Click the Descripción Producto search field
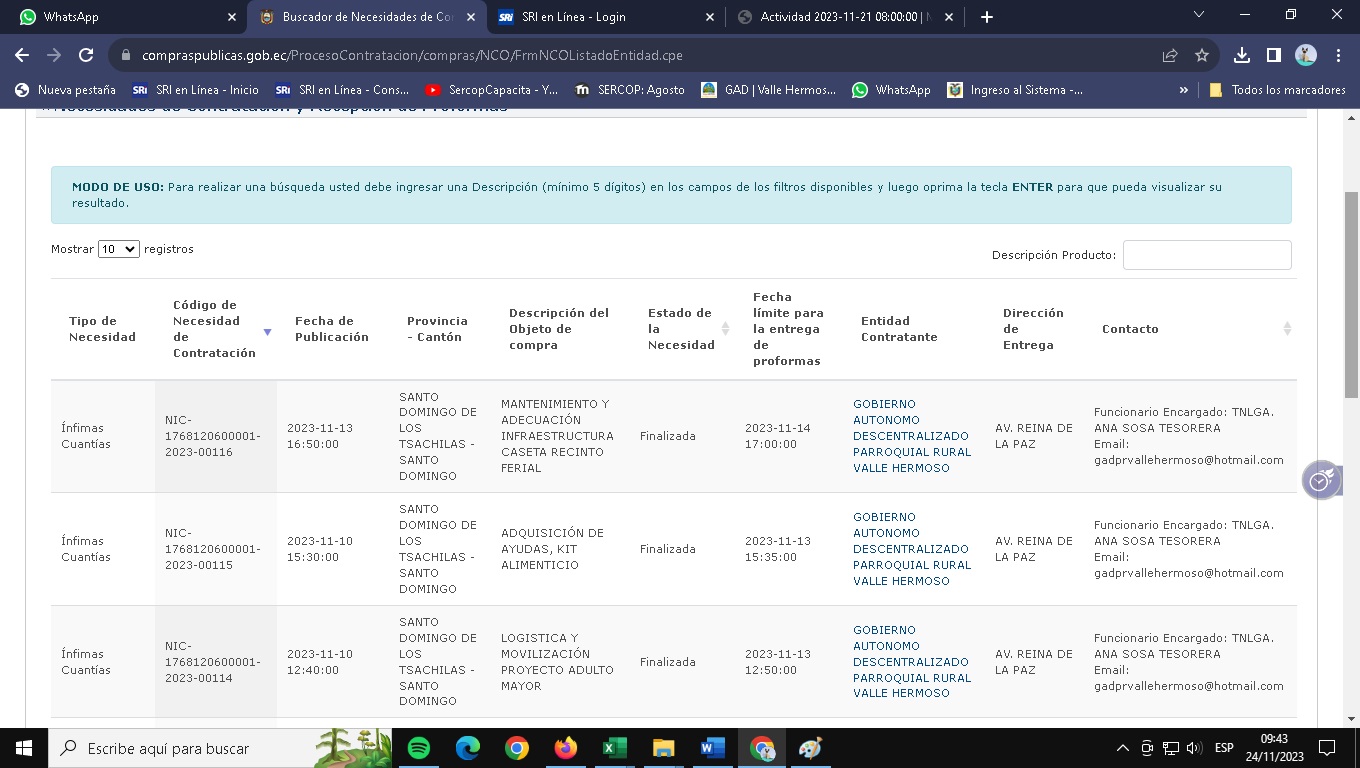1360x768 pixels. point(1206,255)
